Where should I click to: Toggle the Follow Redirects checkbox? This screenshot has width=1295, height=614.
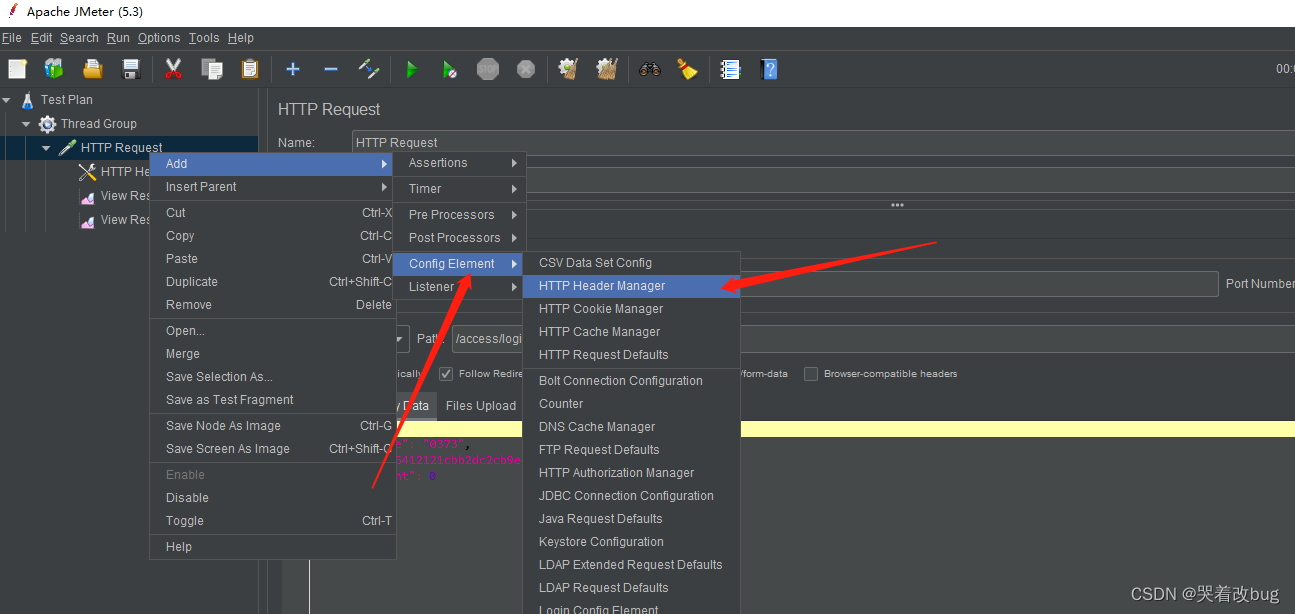tap(446, 374)
